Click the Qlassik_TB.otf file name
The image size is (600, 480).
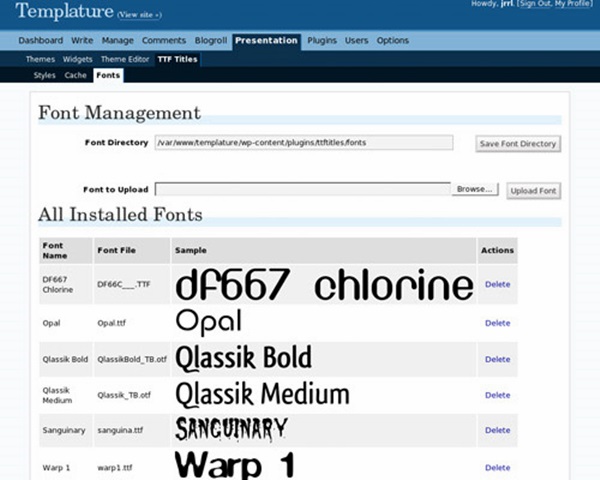point(124,395)
